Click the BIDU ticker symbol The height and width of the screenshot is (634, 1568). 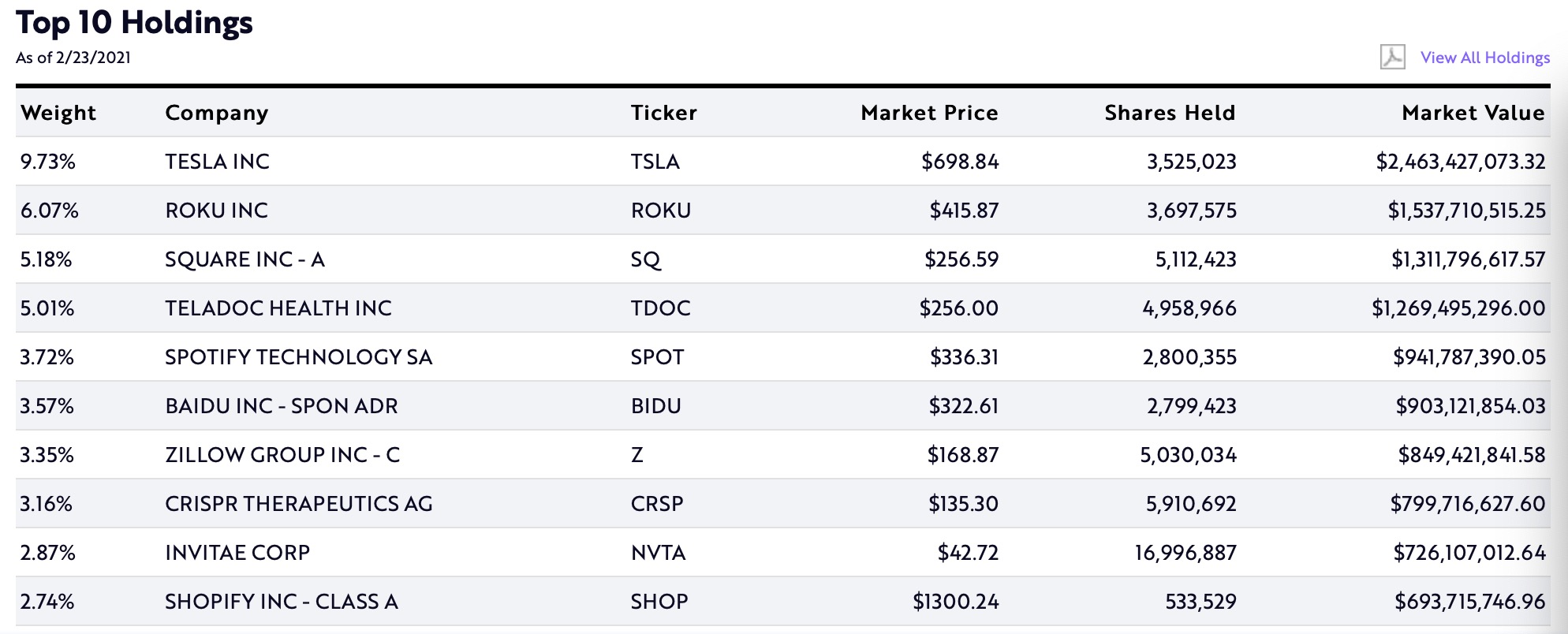coord(655,406)
